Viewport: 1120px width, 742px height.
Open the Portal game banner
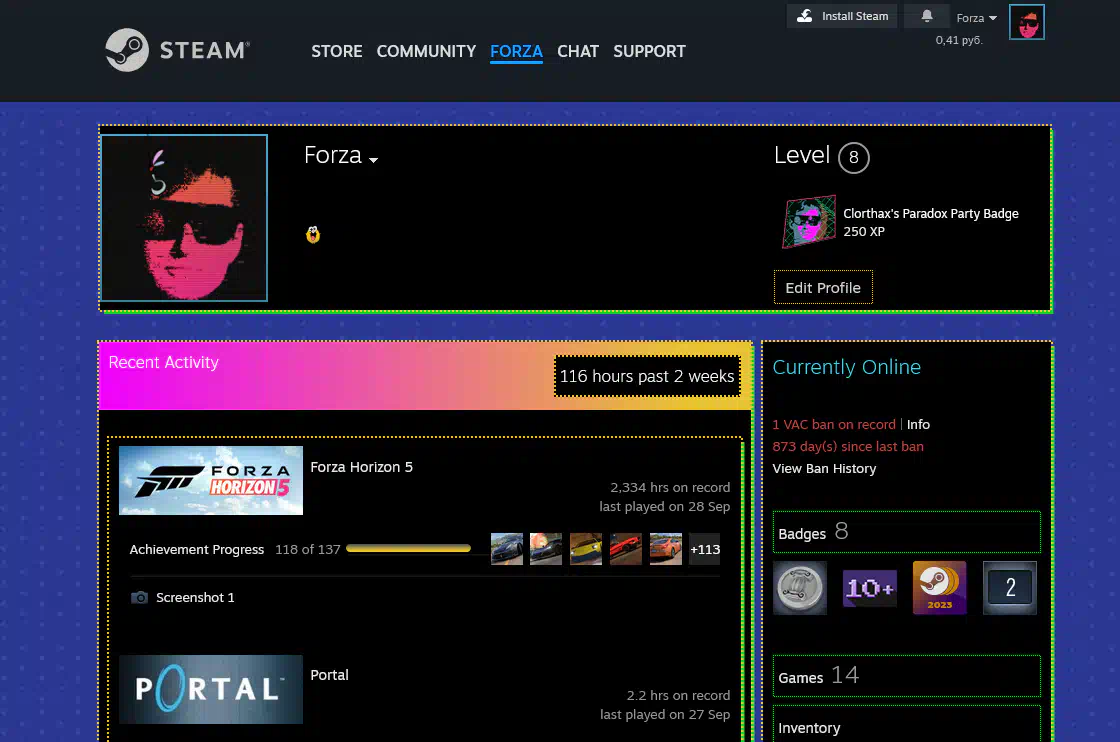(x=211, y=689)
